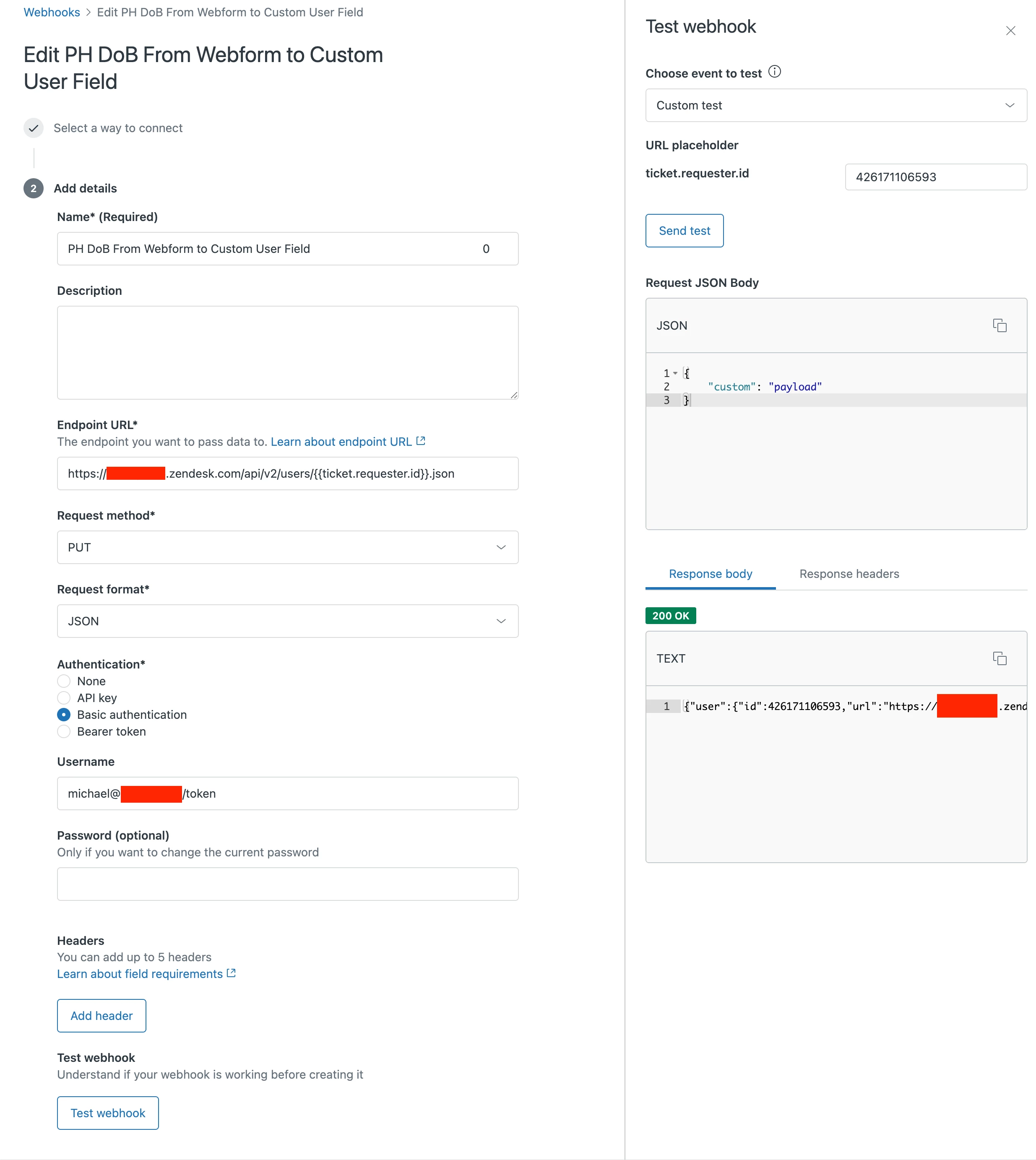Collapse JSON line 1 fold arrow
Image resolution: width=1036 pixels, height=1160 pixels.
point(675,373)
